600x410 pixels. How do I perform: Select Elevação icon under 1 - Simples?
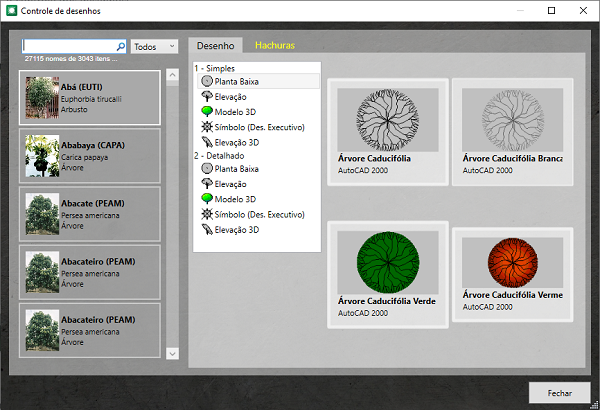pyautogui.click(x=207, y=97)
